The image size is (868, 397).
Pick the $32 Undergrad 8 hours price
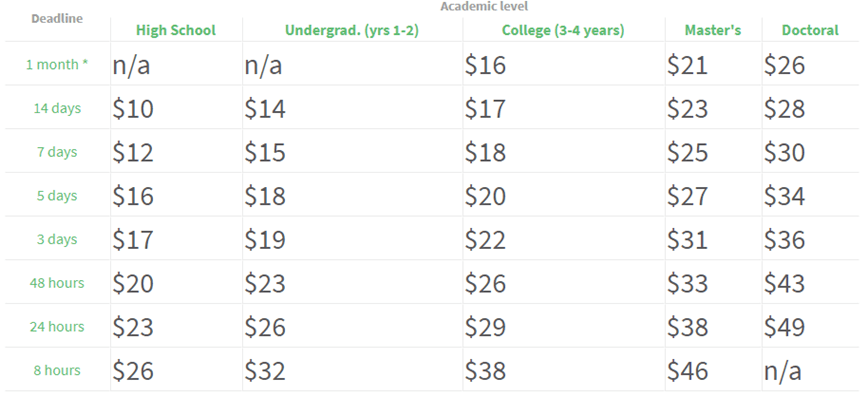coord(265,371)
